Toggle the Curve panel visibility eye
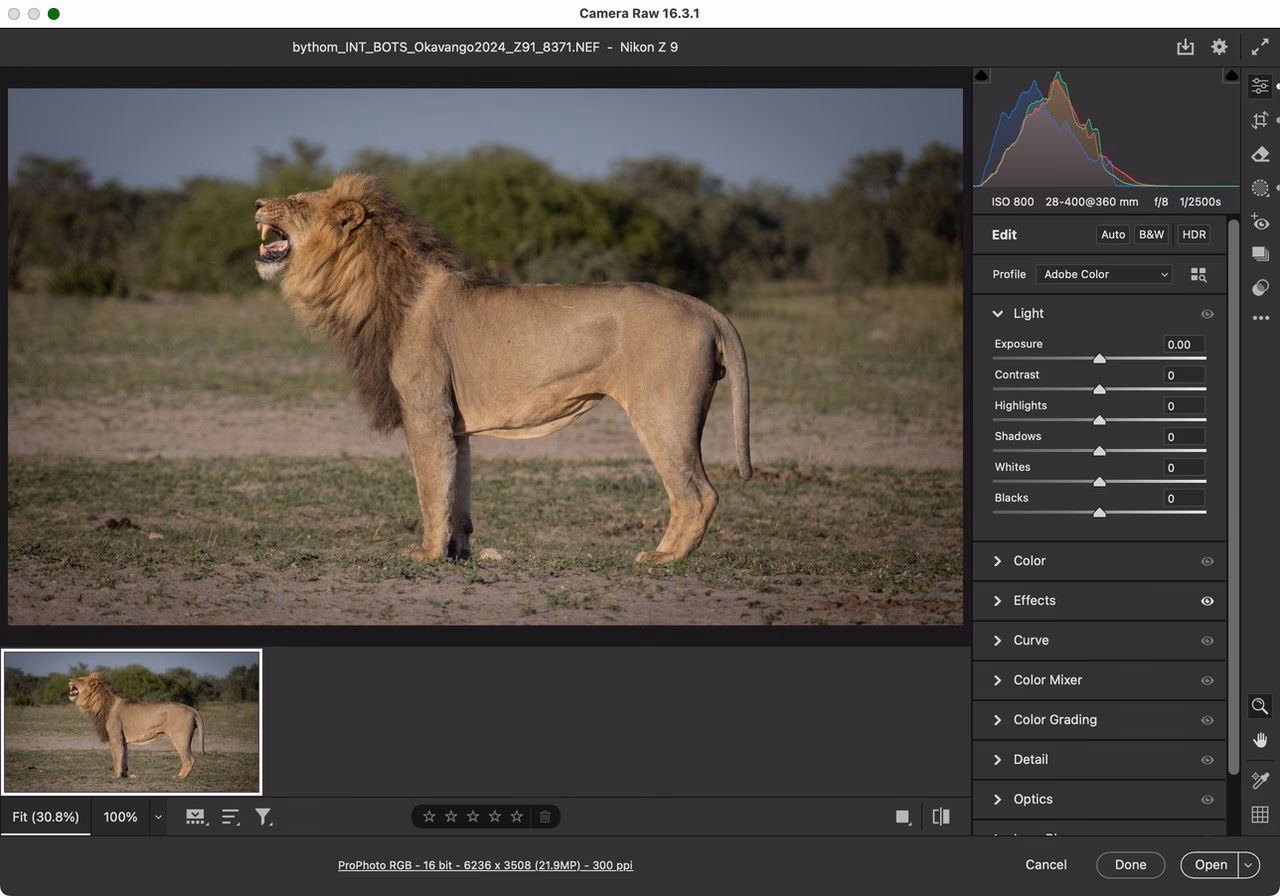 (1207, 640)
